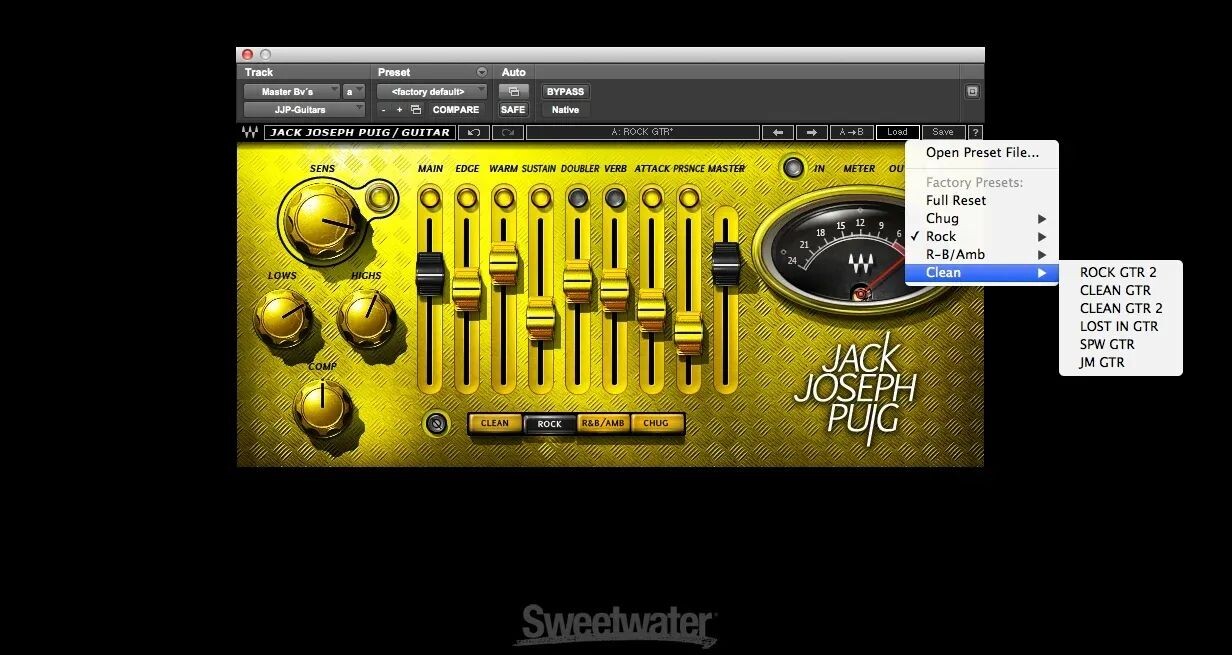Select the R&B/AMB guitar type button
This screenshot has height=655, width=1232.
pos(603,423)
